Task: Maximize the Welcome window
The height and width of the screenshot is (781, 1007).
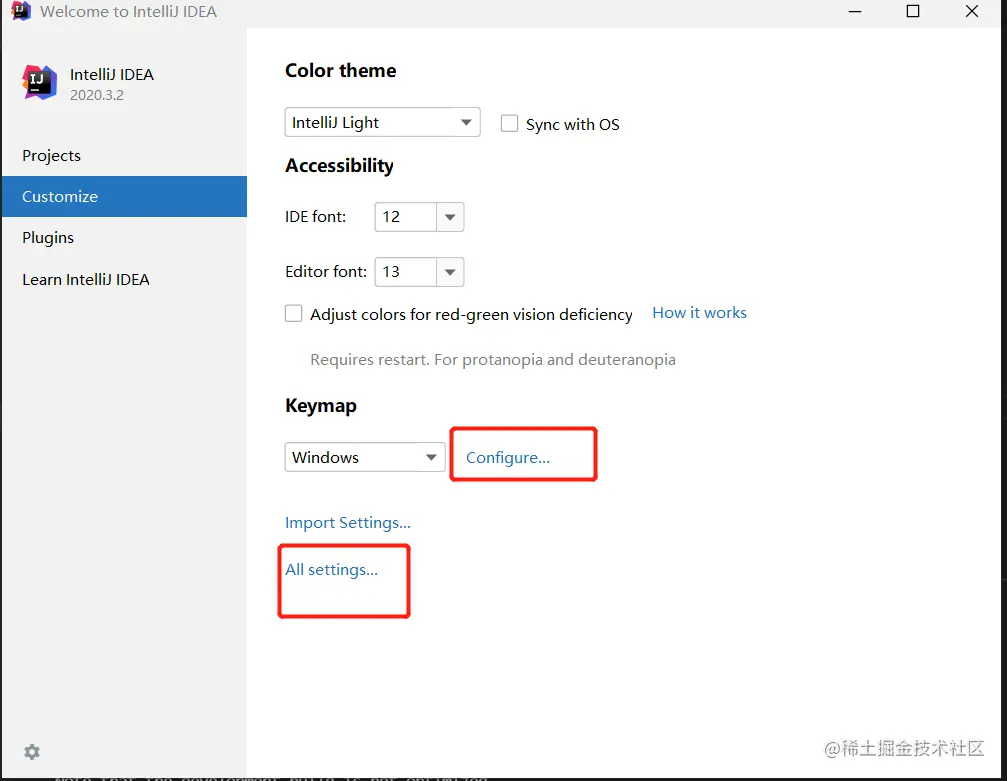Action: (913, 12)
